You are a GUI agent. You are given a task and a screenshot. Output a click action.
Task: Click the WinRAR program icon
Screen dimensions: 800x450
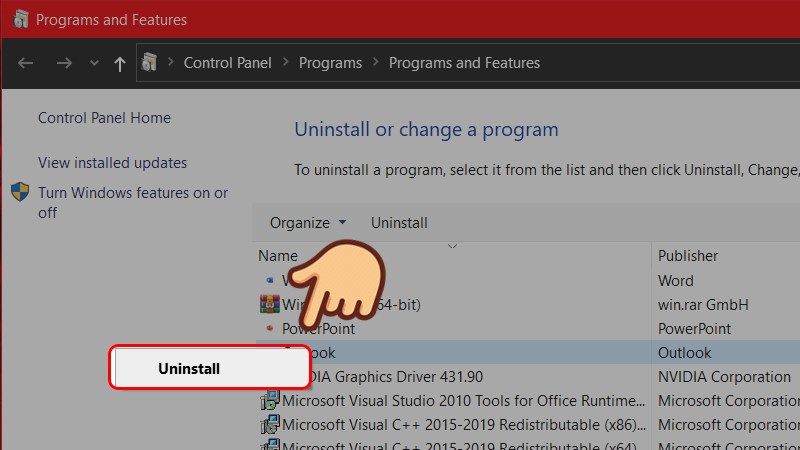(x=268, y=304)
